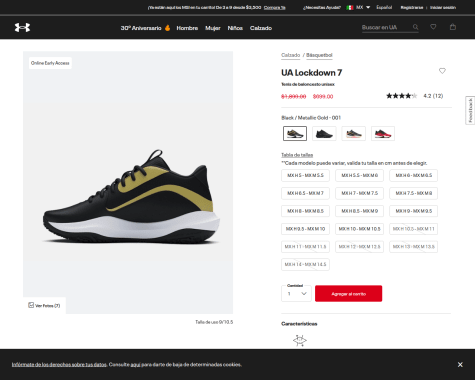This screenshot has height=380, width=475.
Task: Select size MX H 8.5 - MX M 9
Action: point(359,211)
